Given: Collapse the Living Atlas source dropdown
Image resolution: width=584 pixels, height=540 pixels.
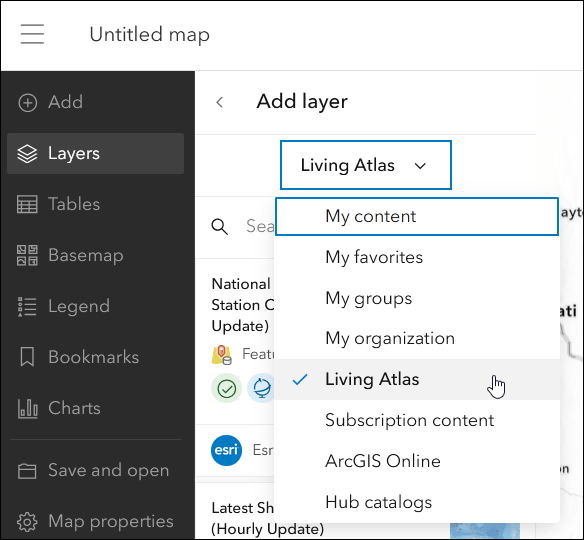Looking at the screenshot, I should [x=366, y=165].
